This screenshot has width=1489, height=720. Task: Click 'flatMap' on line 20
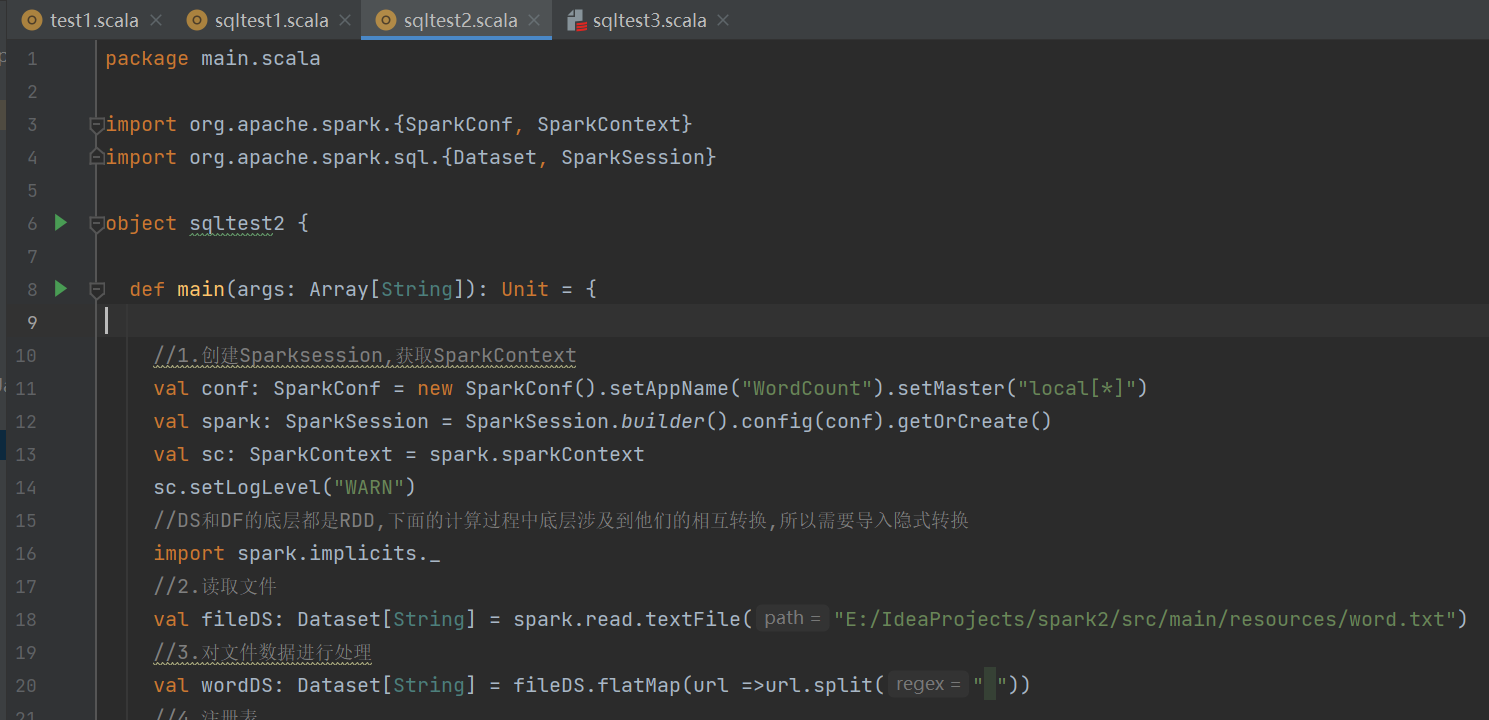[x=639, y=685]
